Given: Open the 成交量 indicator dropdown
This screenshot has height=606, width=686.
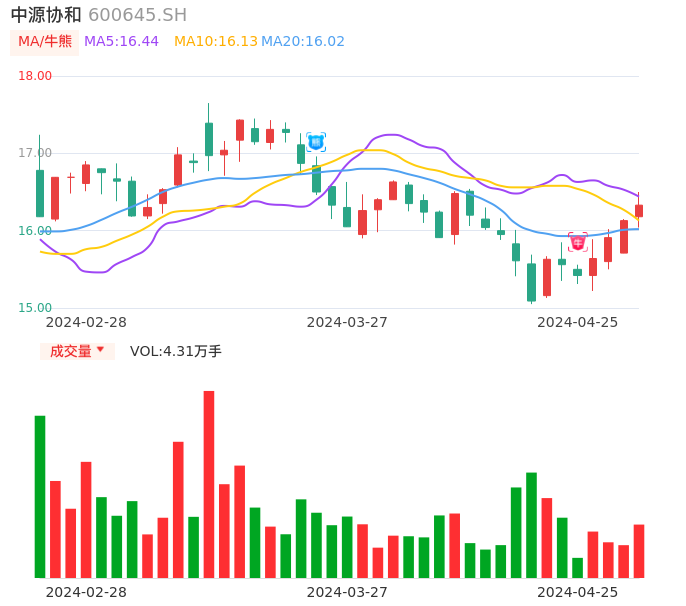Looking at the screenshot, I should tap(77, 351).
